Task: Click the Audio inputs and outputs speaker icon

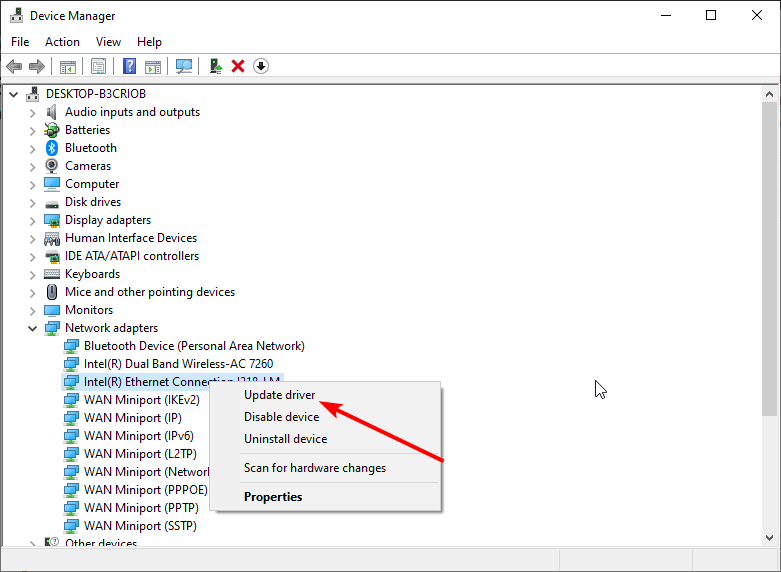Action: pos(51,112)
